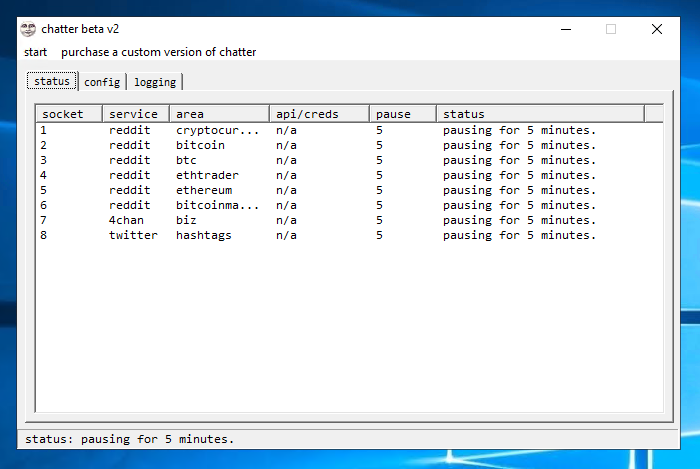The width and height of the screenshot is (700, 469).
Task: Select socket 2 row number
Action: click(x=43, y=145)
